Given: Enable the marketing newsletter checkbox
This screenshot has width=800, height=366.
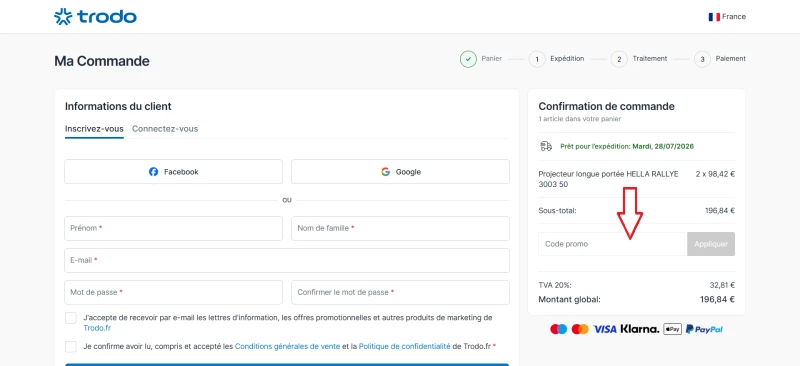Looking at the screenshot, I should click(x=71, y=318).
